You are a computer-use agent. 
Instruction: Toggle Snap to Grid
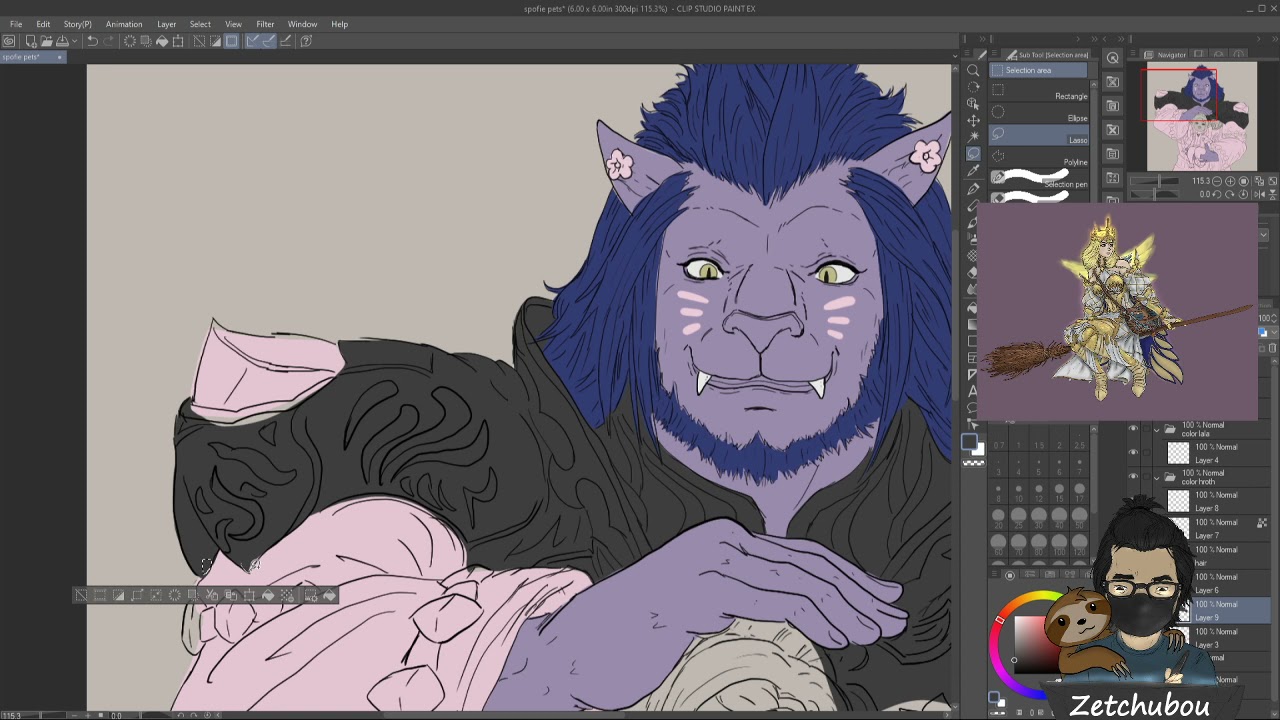(285, 41)
